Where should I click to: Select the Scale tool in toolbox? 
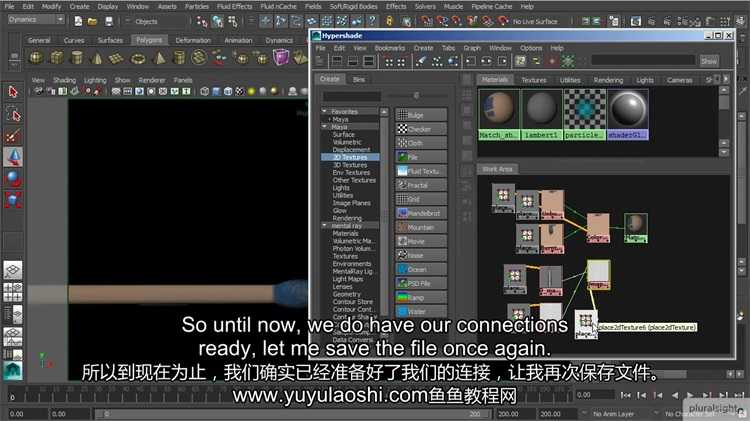(13, 199)
